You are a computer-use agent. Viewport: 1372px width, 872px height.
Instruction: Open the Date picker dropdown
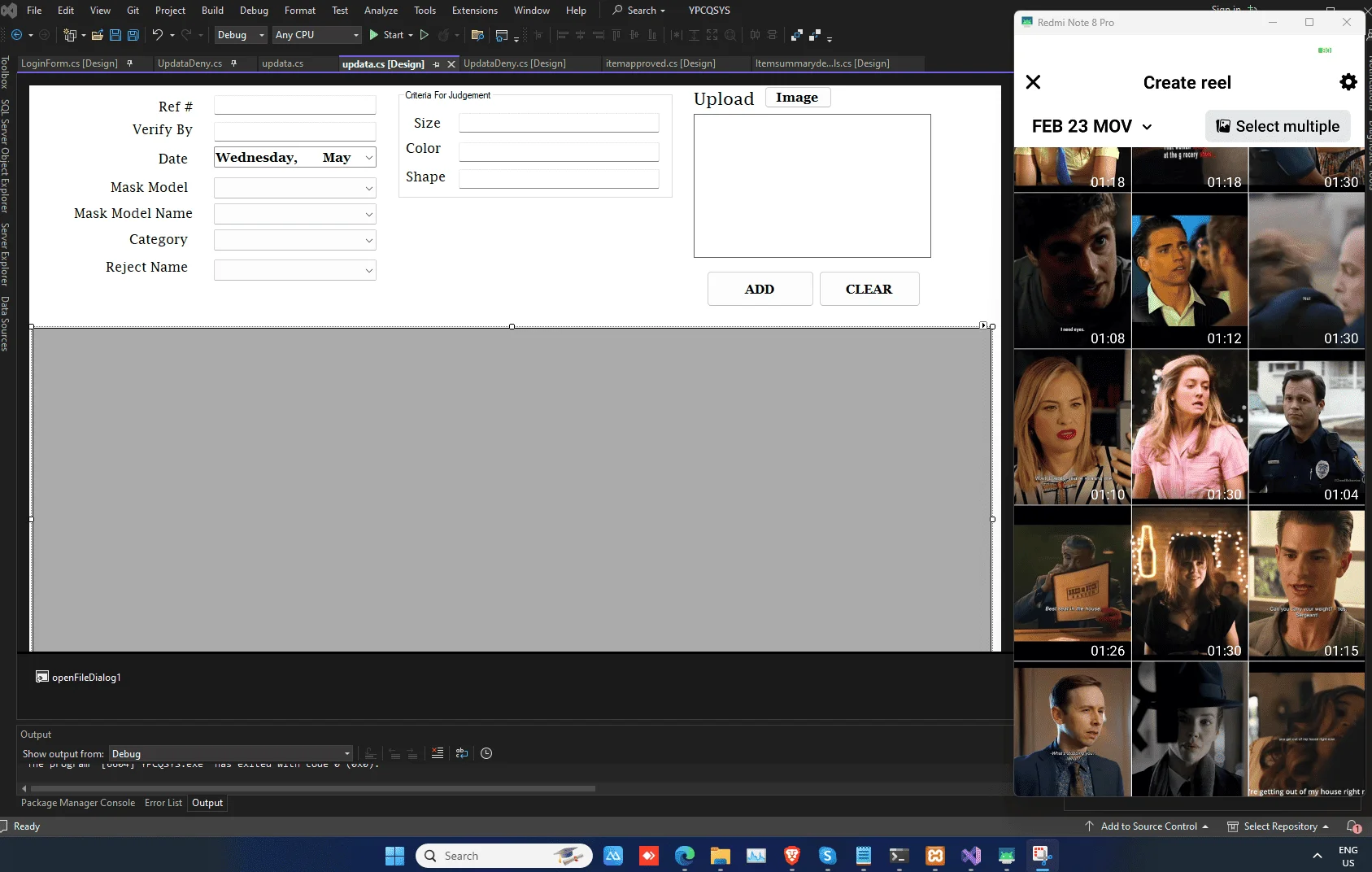coord(368,158)
